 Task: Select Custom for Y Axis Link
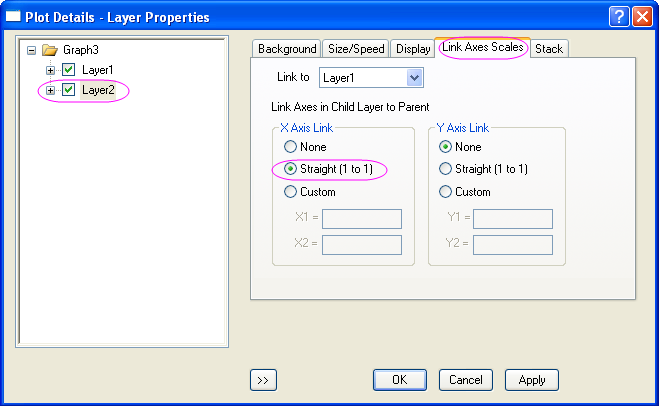tap(446, 191)
